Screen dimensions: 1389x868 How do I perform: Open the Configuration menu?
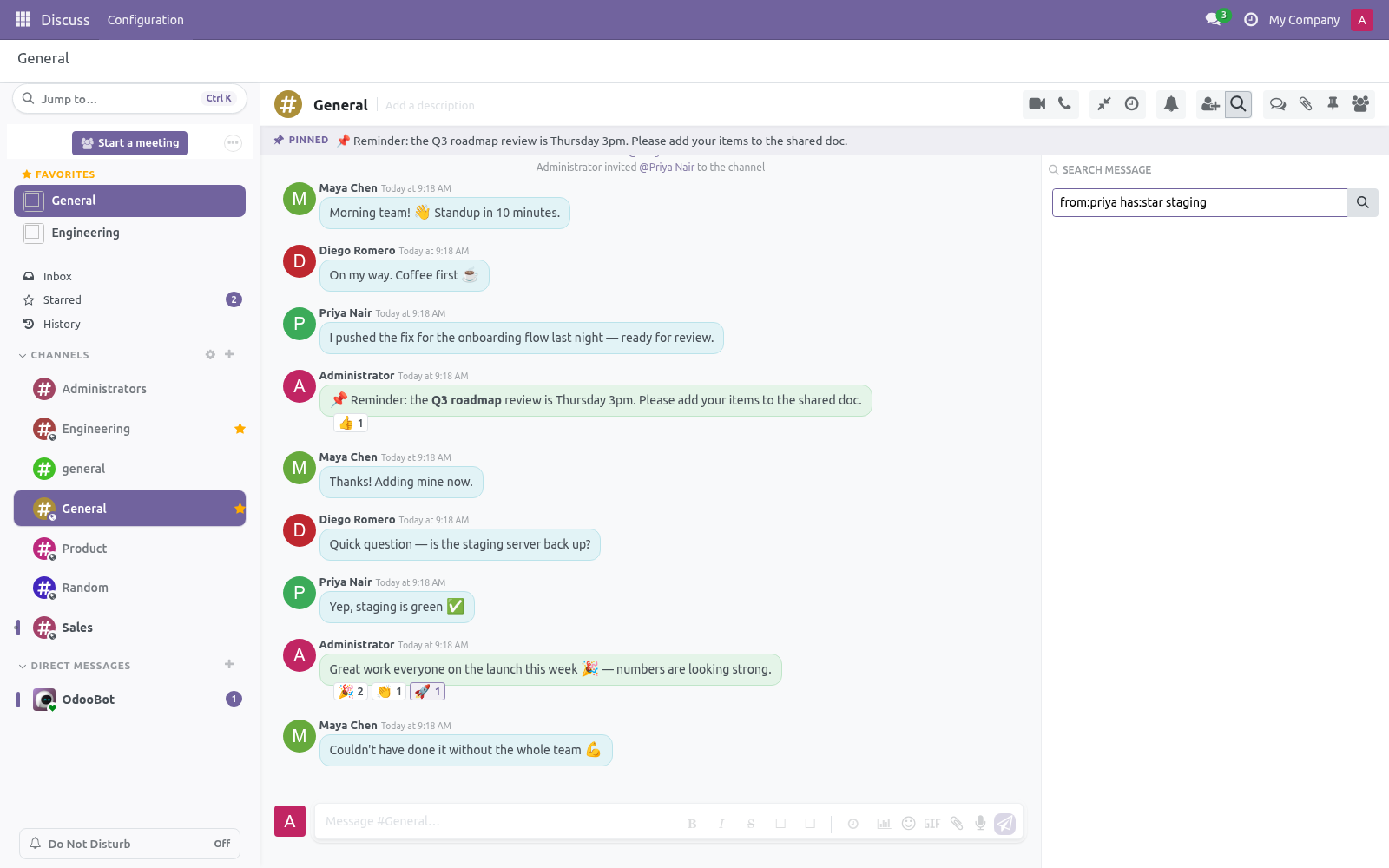146,20
